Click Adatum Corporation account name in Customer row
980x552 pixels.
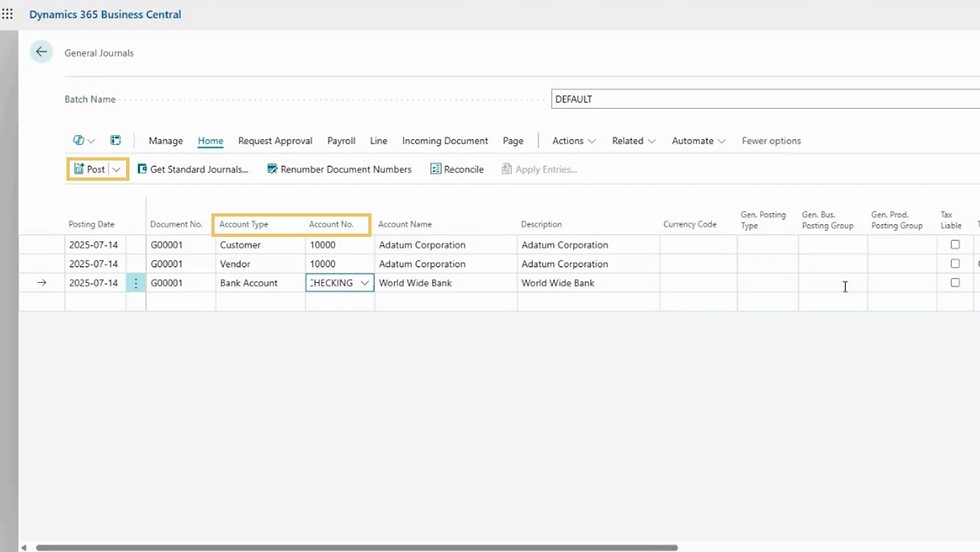point(446,245)
